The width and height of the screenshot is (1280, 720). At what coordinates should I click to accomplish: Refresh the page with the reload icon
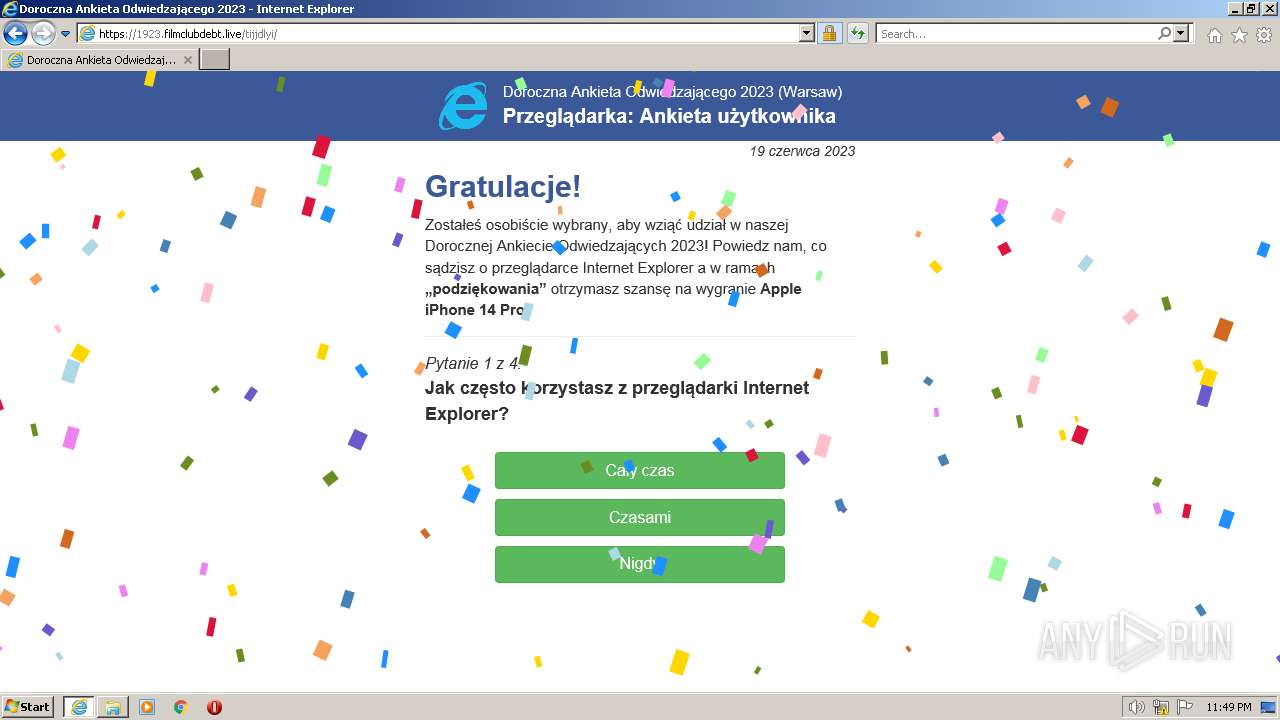(858, 33)
